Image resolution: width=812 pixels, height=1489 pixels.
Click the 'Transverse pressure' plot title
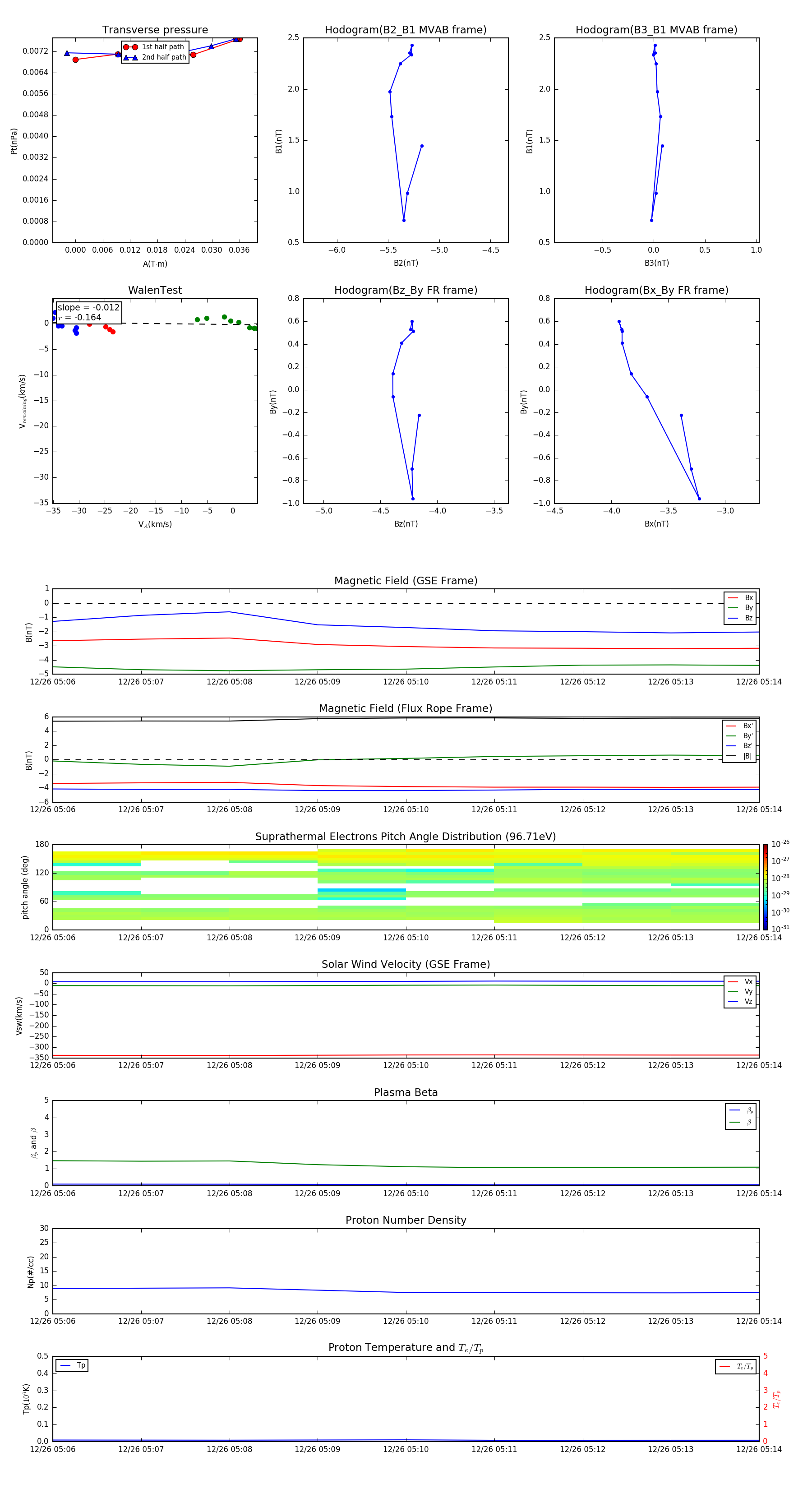coord(155,30)
